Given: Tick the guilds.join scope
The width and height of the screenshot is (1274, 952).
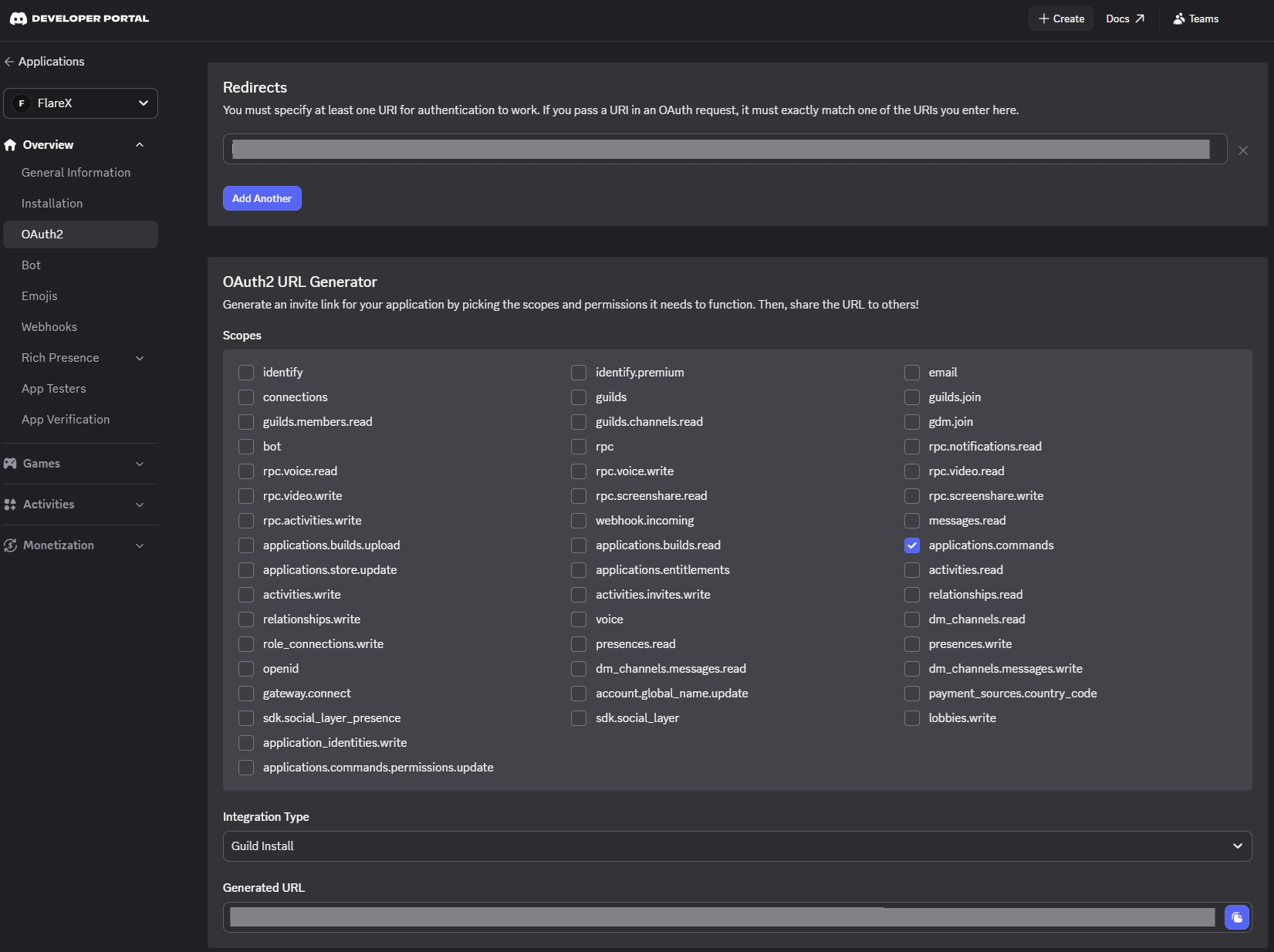Looking at the screenshot, I should click(x=912, y=397).
